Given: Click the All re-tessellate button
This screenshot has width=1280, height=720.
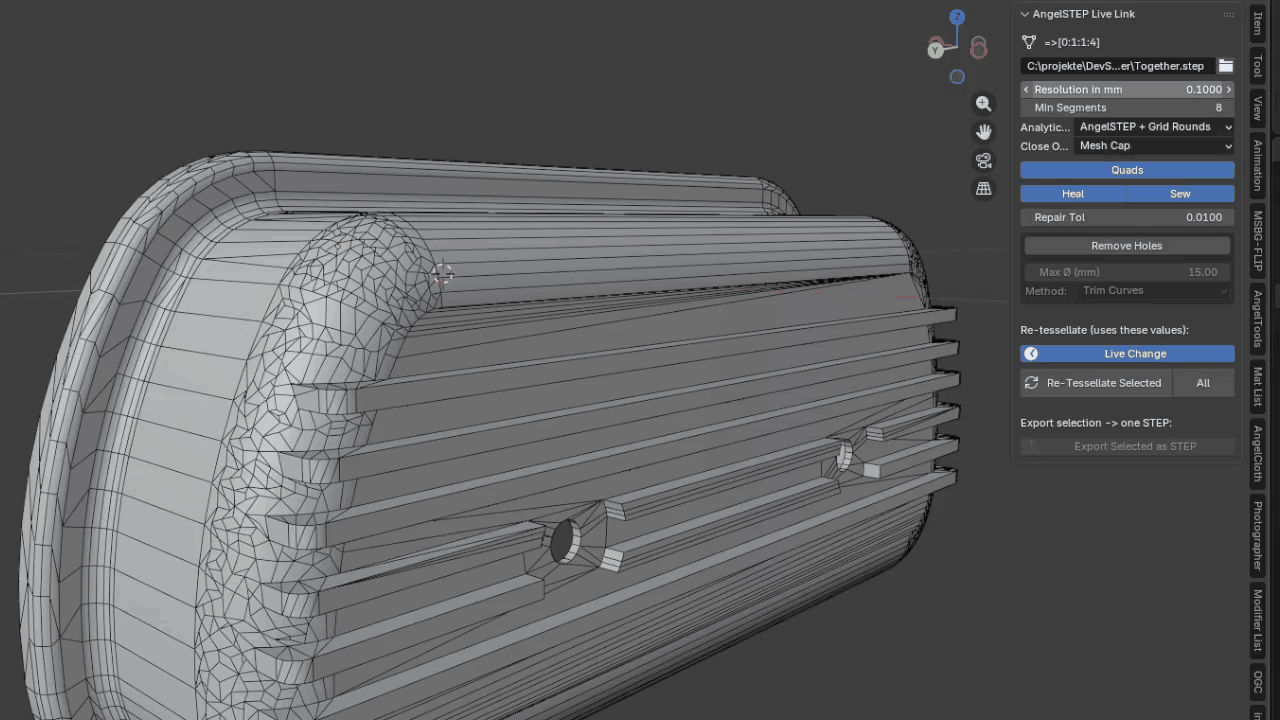Looking at the screenshot, I should [1203, 383].
